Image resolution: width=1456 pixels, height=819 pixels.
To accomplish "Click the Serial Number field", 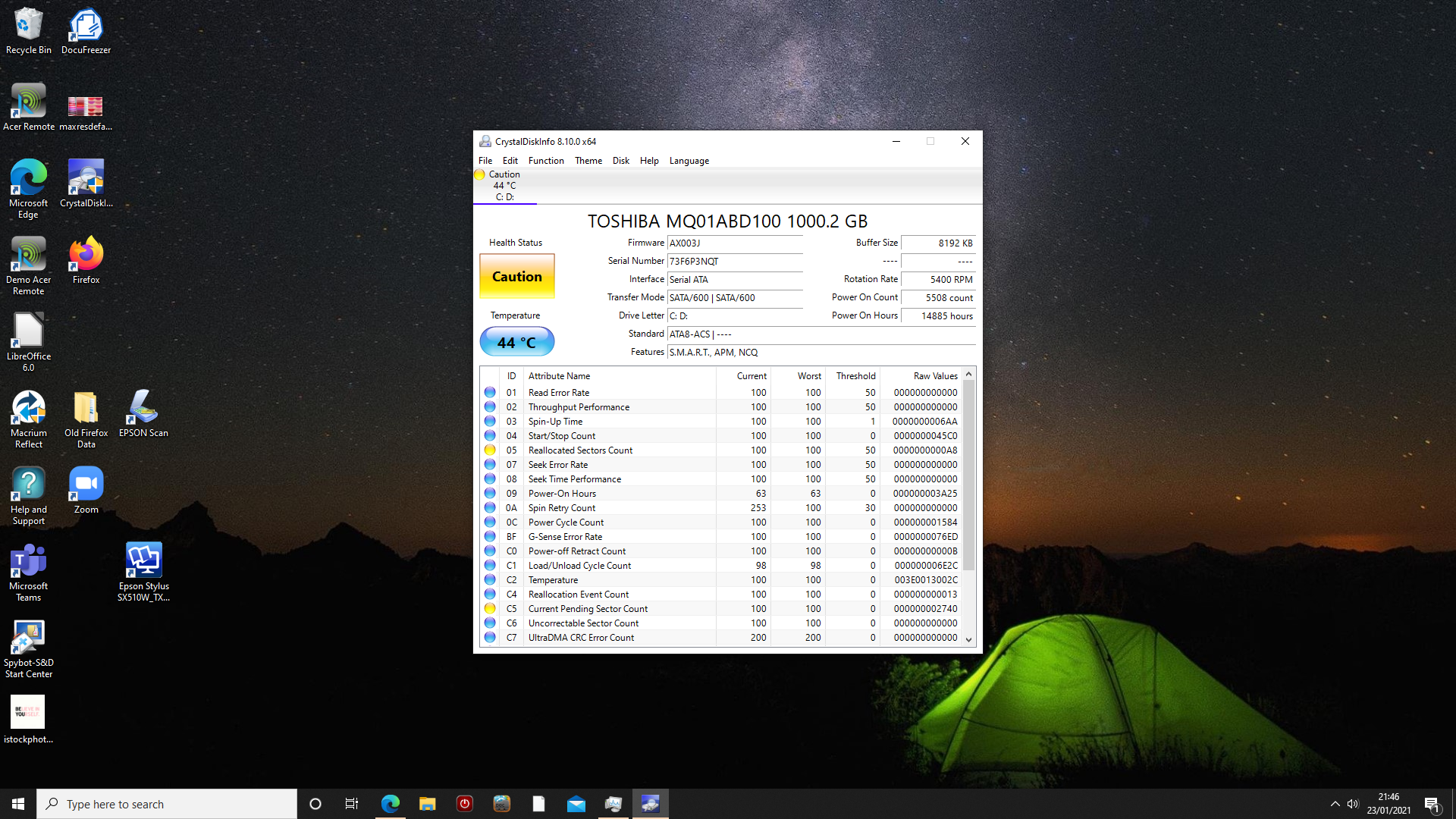I will tap(735, 262).
